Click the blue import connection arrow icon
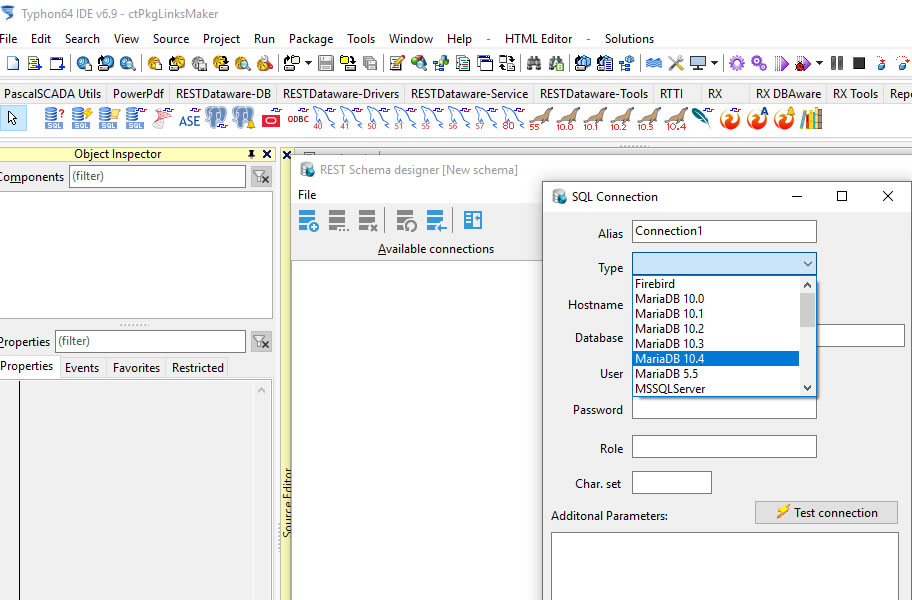 tap(436, 220)
